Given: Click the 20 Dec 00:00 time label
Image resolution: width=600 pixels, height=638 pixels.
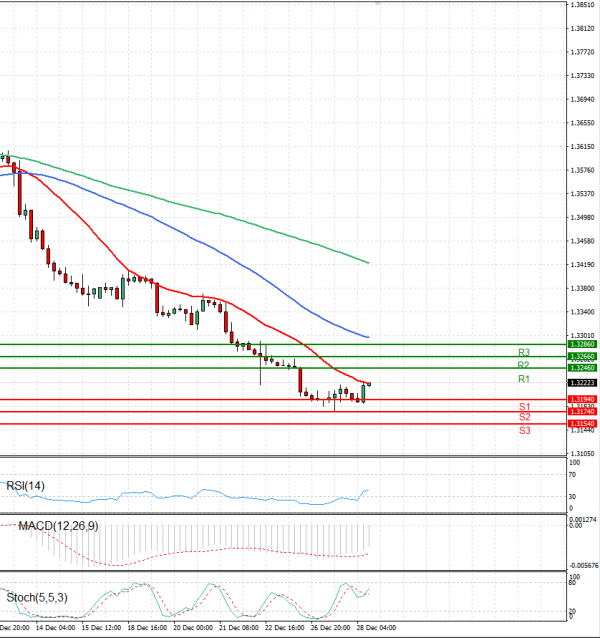Looking at the screenshot, I should (x=193, y=628).
